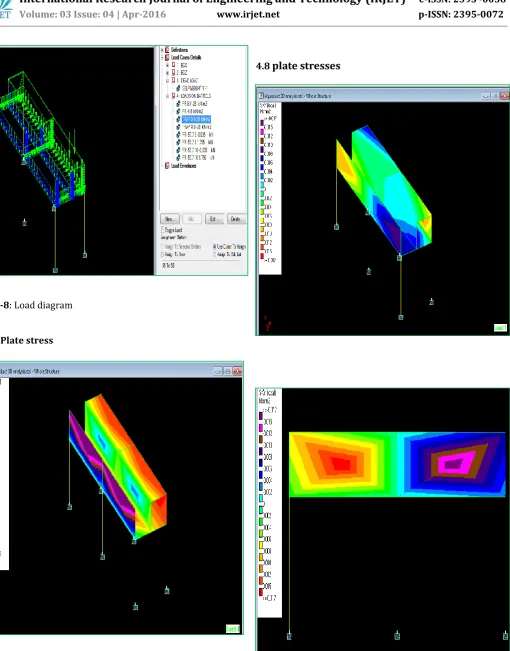Choose Assign To Selected Entities radio

(162, 247)
